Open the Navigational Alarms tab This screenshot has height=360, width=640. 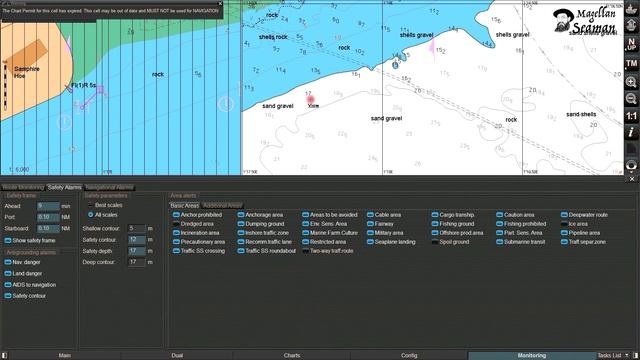click(x=109, y=187)
